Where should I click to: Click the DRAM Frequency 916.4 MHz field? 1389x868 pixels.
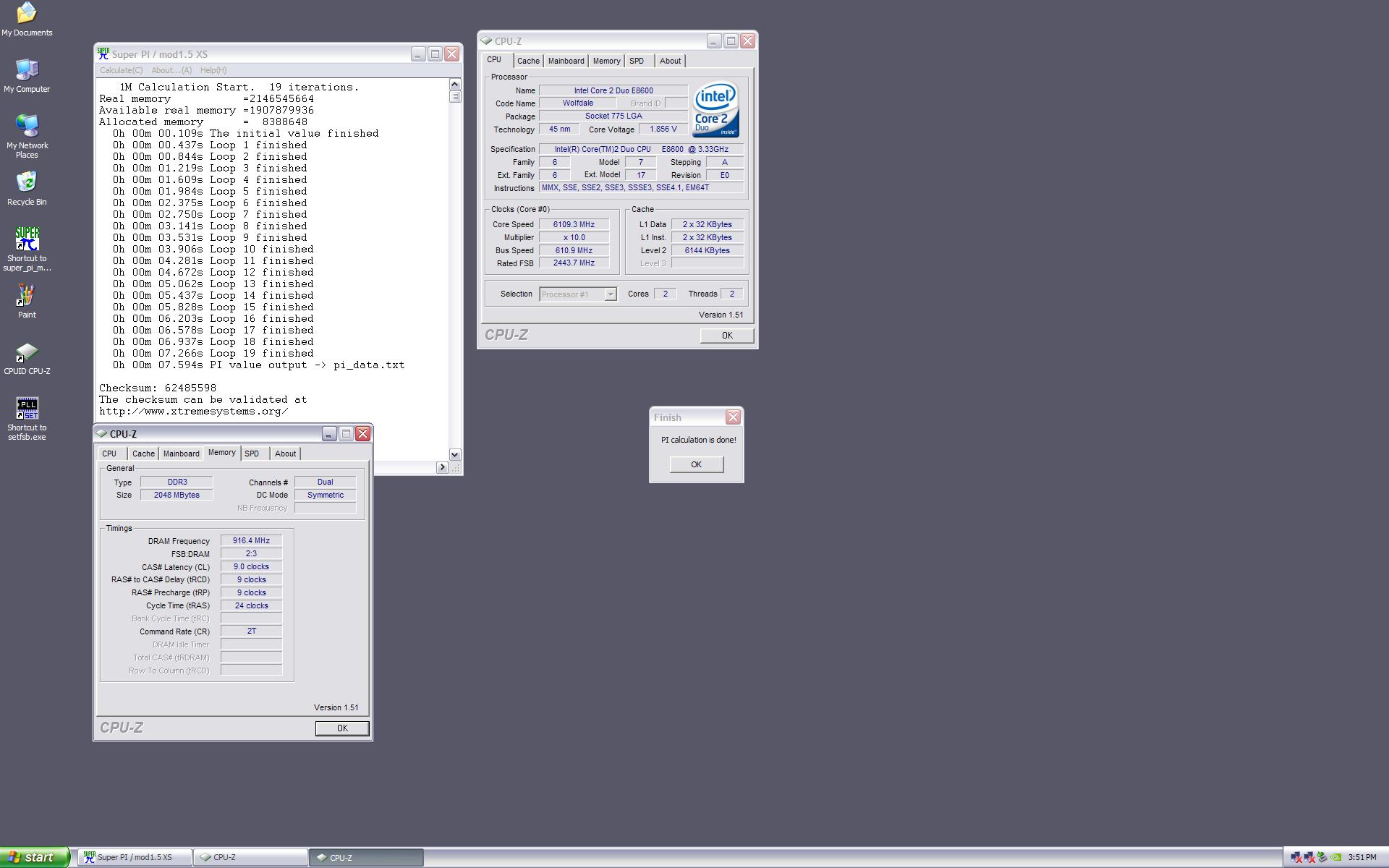point(251,540)
